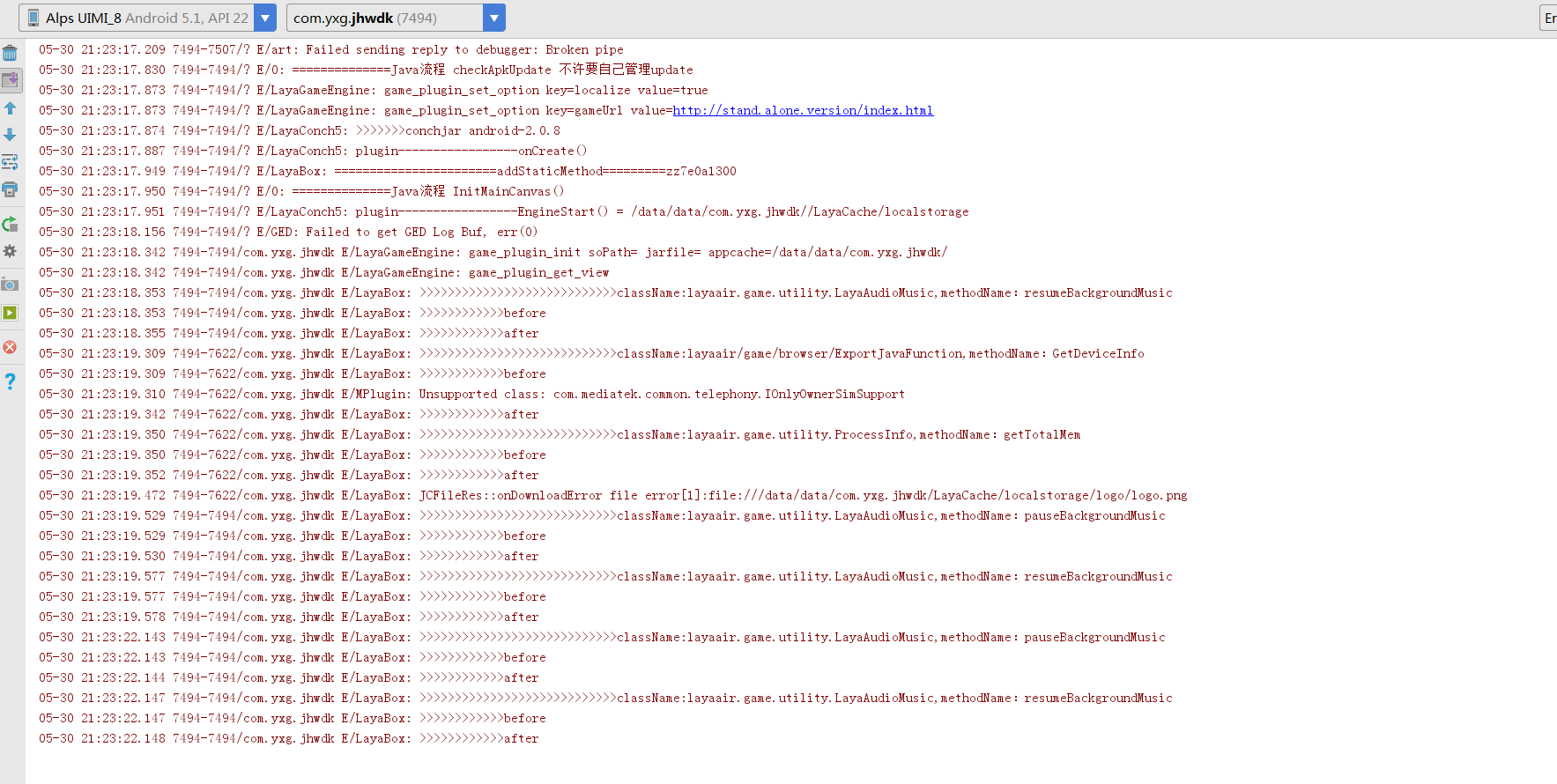Print the logcat output using printer icon
Screen dimensions: 1557x784
point(10,189)
